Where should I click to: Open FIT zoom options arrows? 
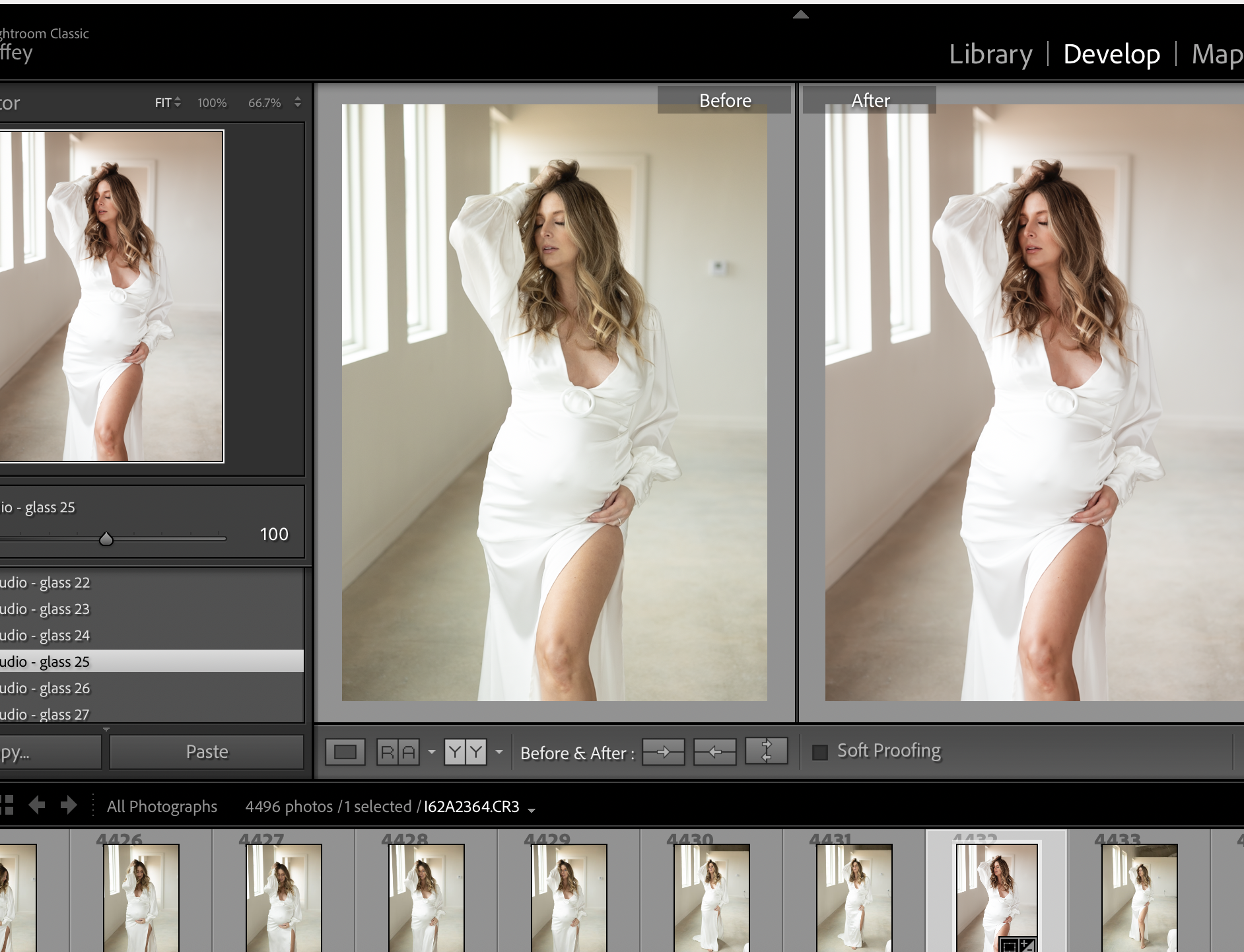coord(178,102)
